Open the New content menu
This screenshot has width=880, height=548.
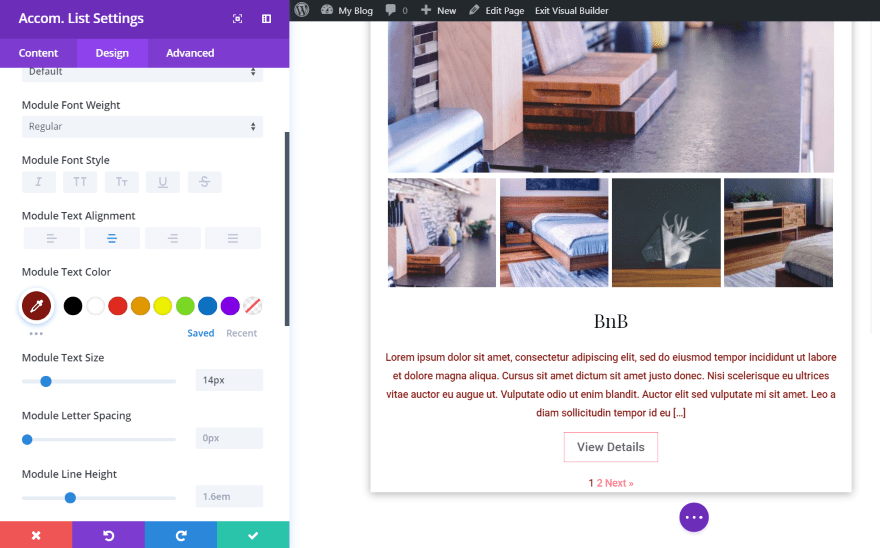tap(438, 10)
